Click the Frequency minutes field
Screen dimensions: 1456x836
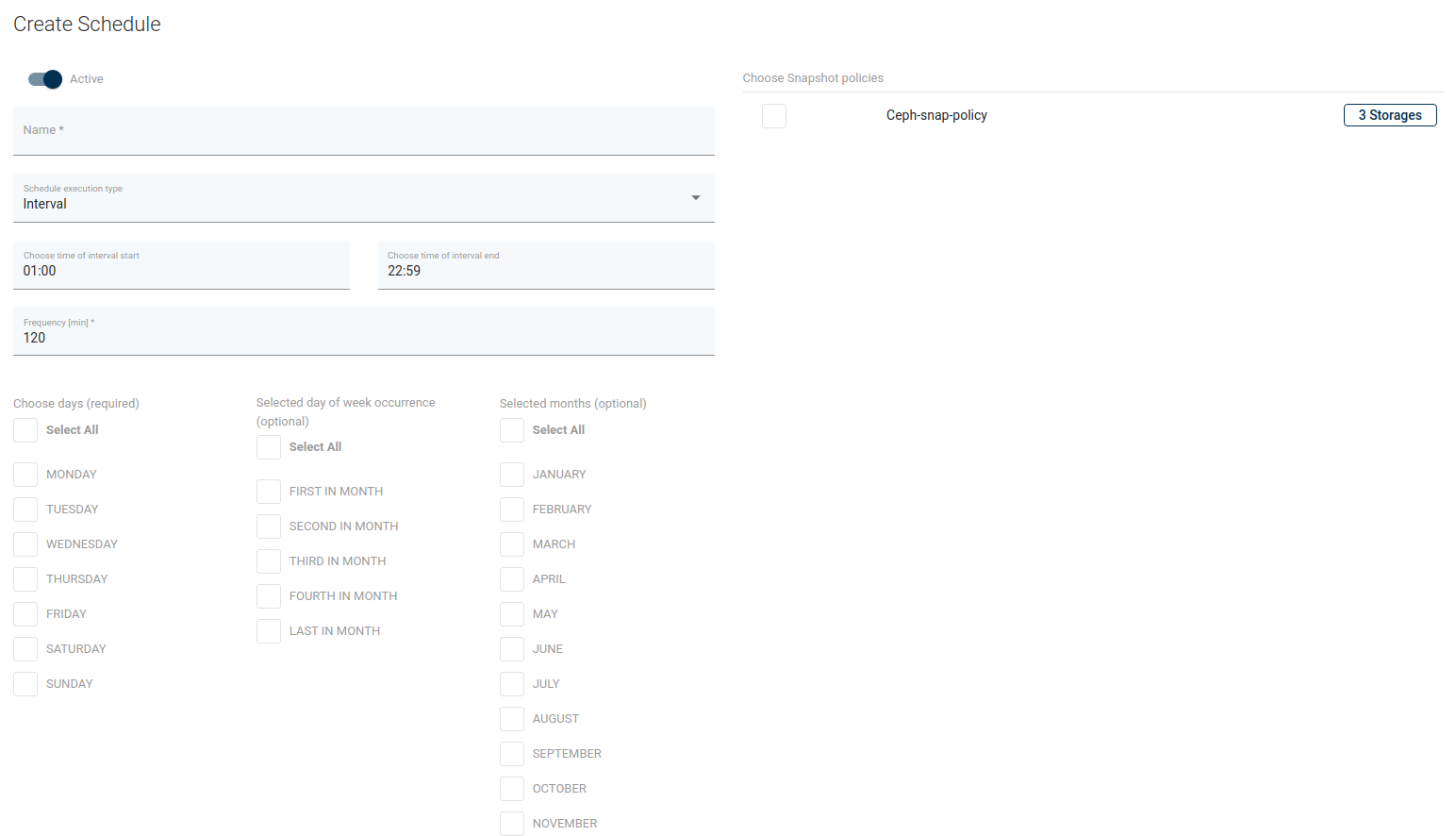point(363,332)
